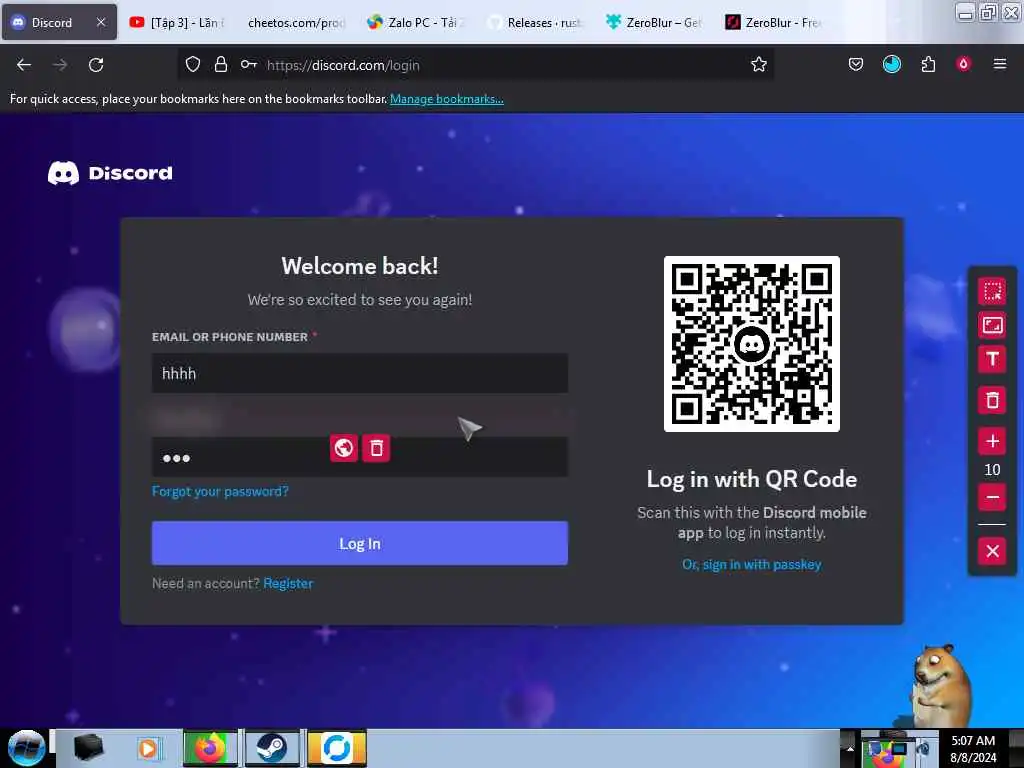
Task: Open the Windows Start button
Action: 26,748
